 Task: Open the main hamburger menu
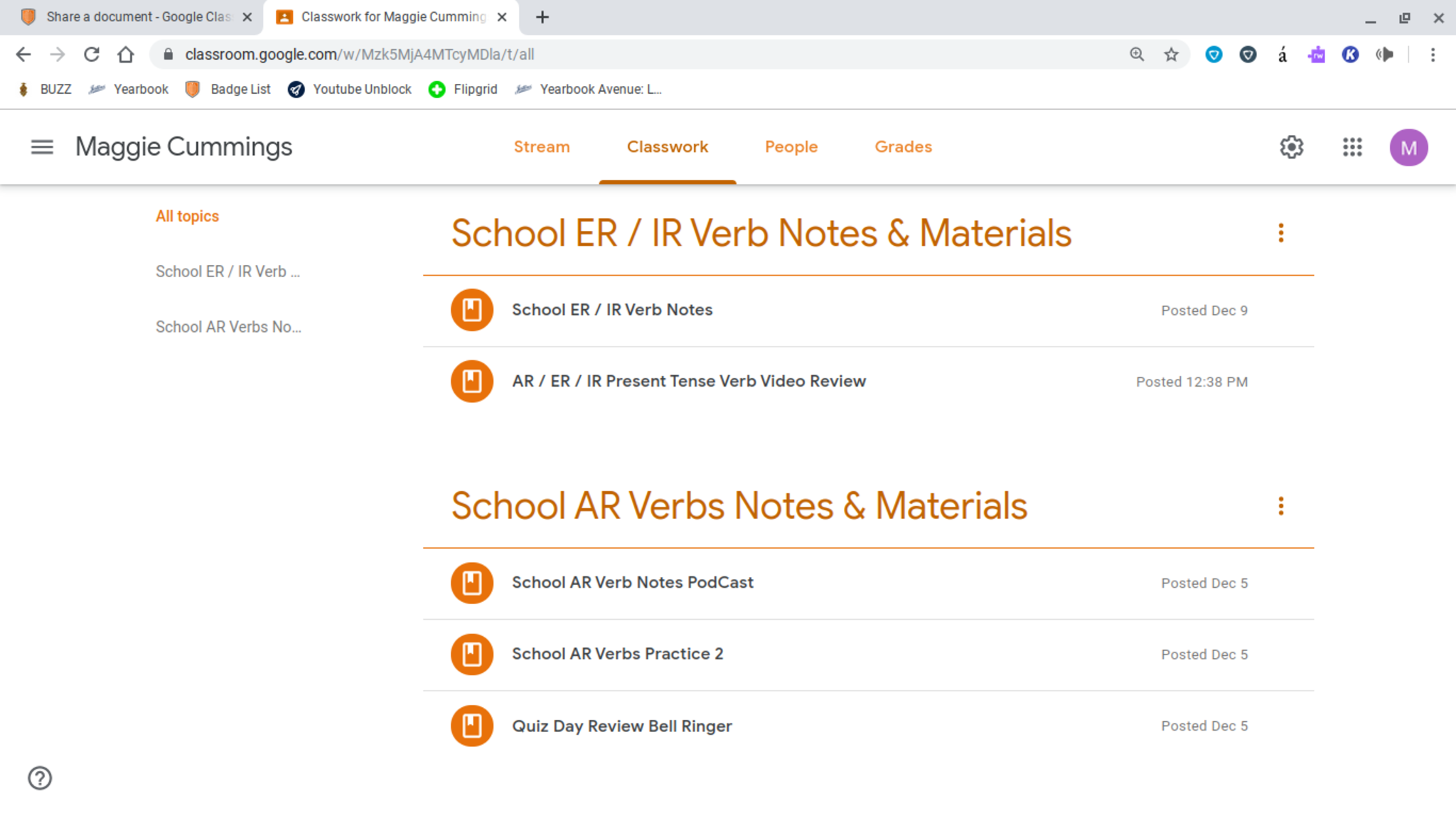point(42,147)
